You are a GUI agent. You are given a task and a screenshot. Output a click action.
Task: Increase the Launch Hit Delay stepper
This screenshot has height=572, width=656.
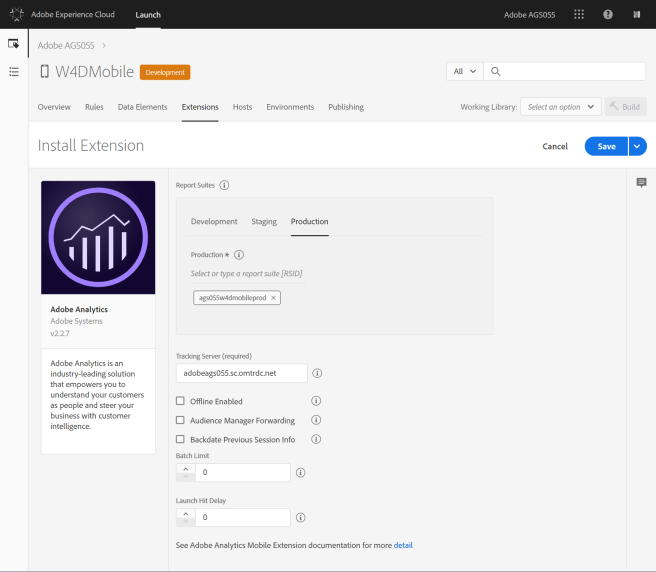coord(184,512)
